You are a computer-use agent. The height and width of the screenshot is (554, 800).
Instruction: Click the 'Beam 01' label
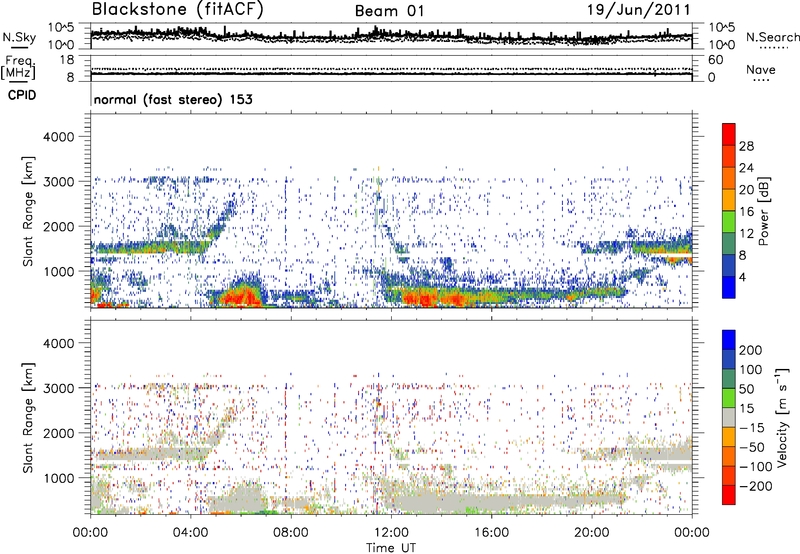(390, 11)
